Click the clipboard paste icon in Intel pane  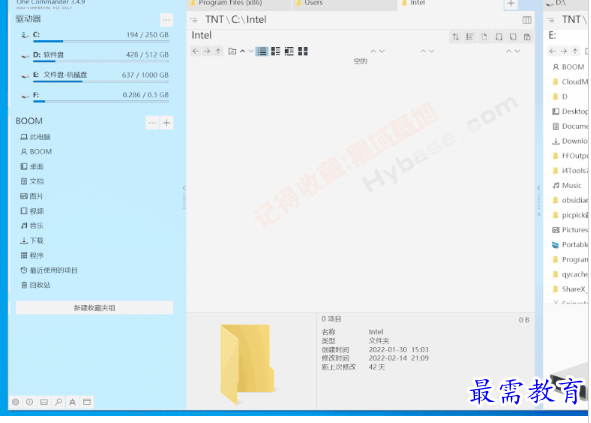tap(527, 37)
